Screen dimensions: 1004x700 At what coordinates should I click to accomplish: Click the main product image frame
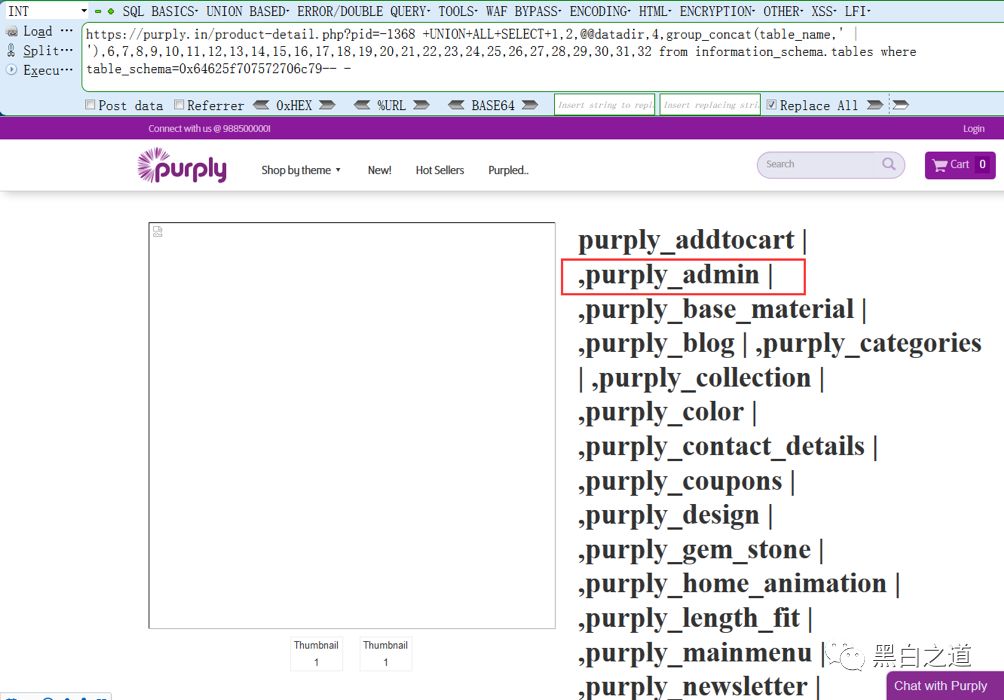[x=352, y=425]
